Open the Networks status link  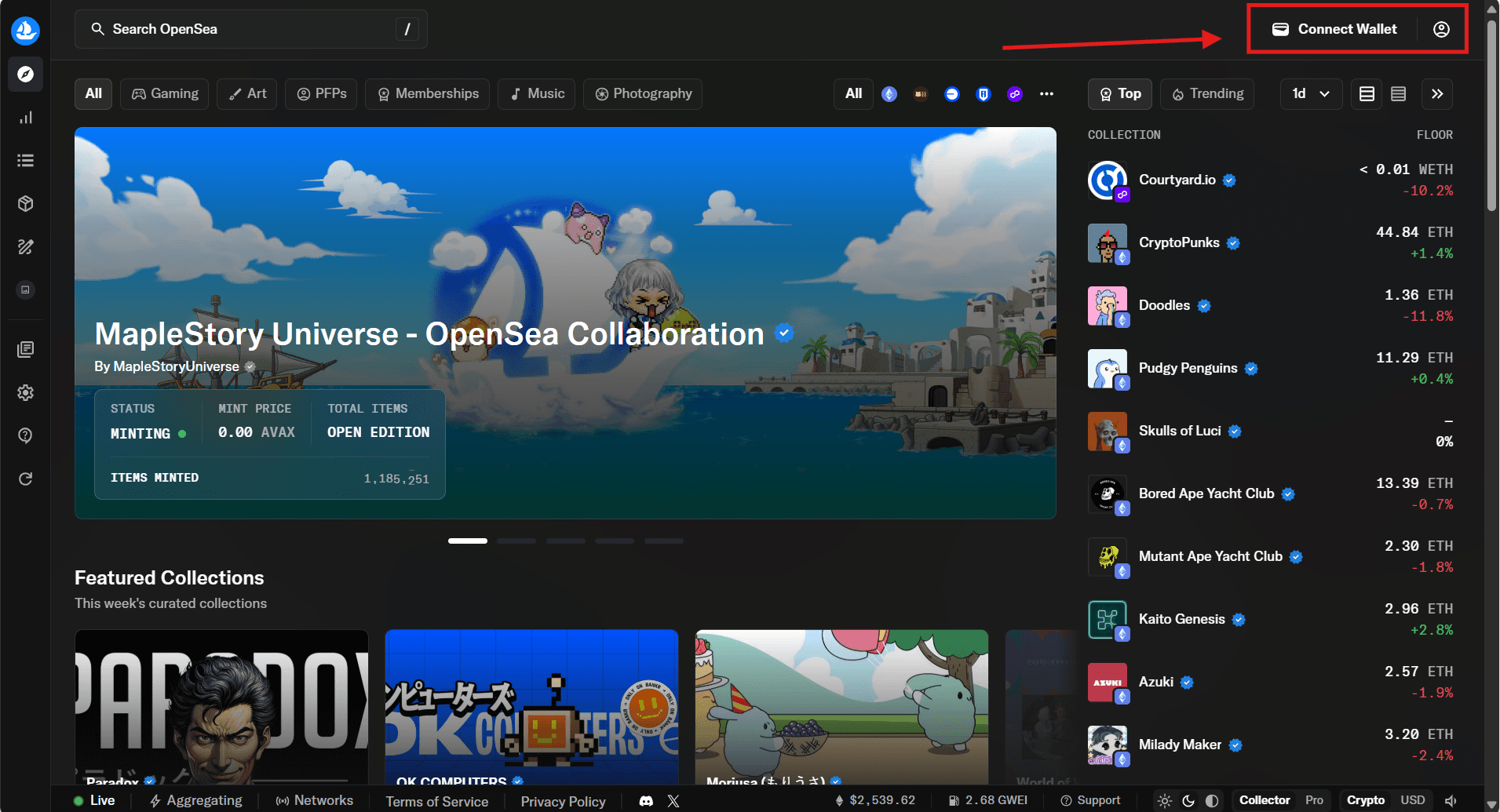pos(314,800)
